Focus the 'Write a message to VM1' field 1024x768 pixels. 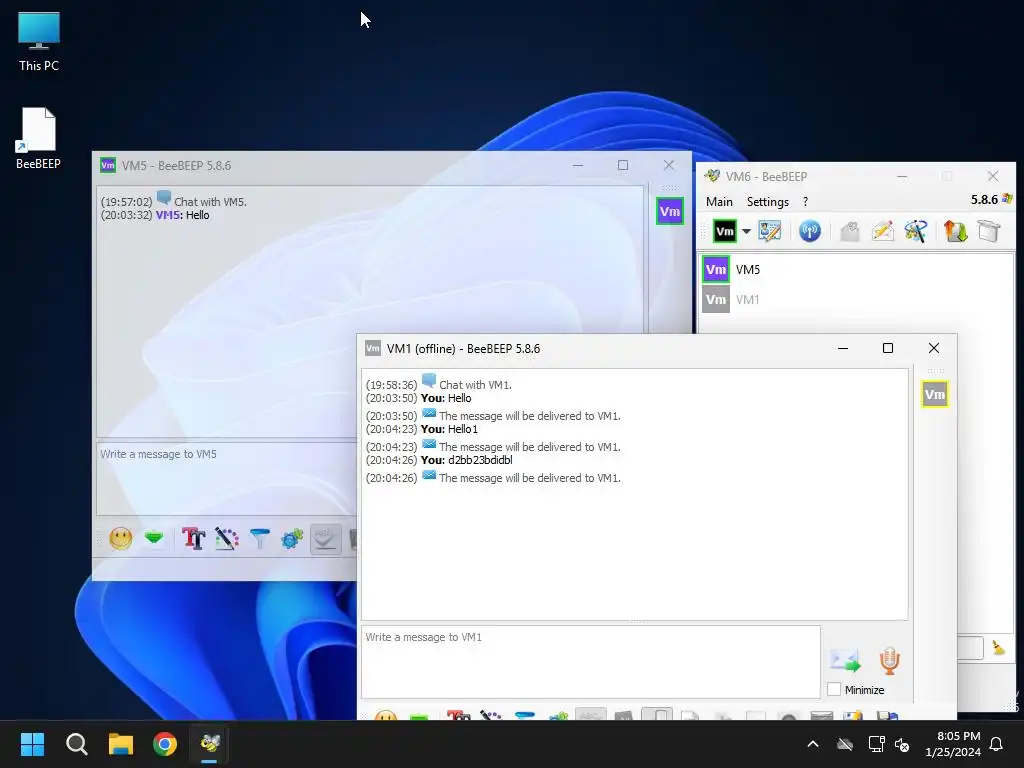(590, 662)
